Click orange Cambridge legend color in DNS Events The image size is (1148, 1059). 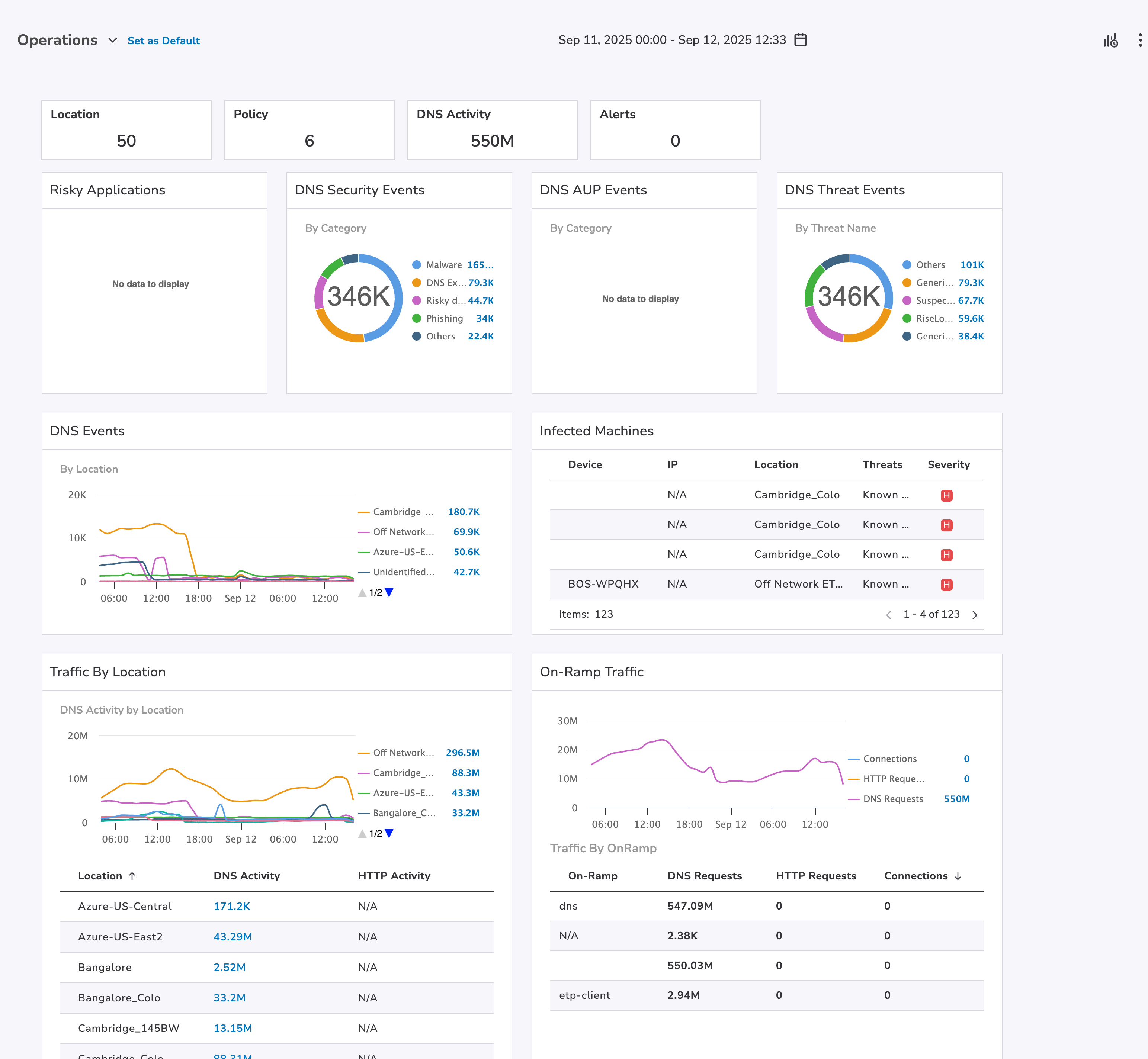(x=363, y=512)
